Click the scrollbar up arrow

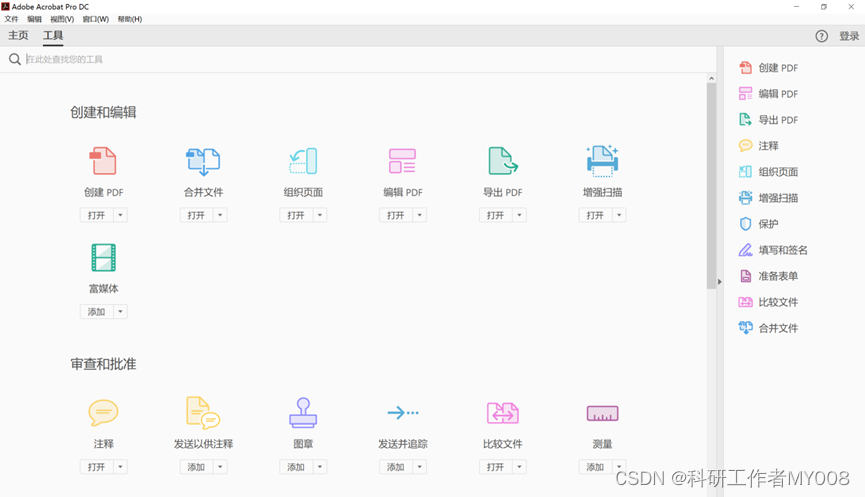tap(711, 78)
